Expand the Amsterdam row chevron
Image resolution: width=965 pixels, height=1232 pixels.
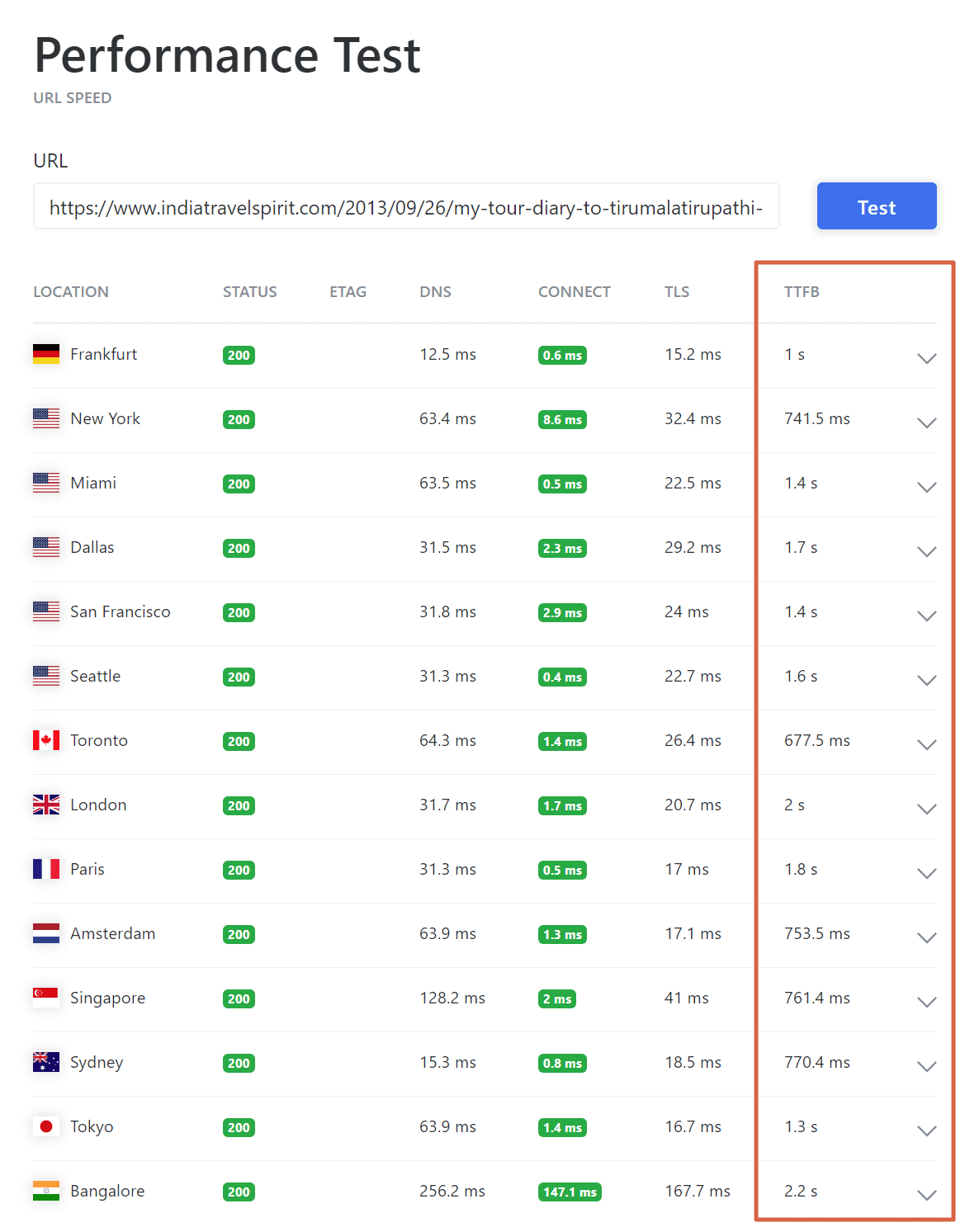click(926, 937)
